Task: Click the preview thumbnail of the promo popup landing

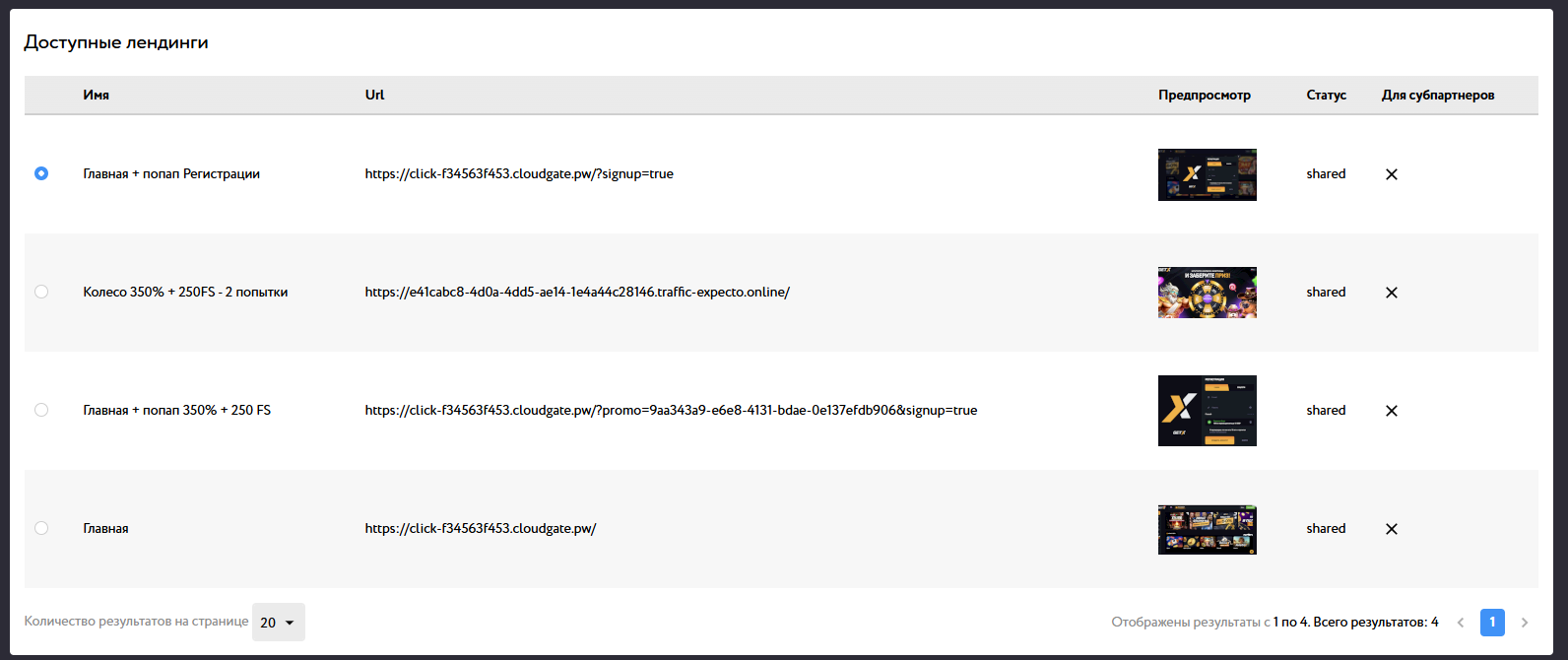Action: coord(1207,411)
